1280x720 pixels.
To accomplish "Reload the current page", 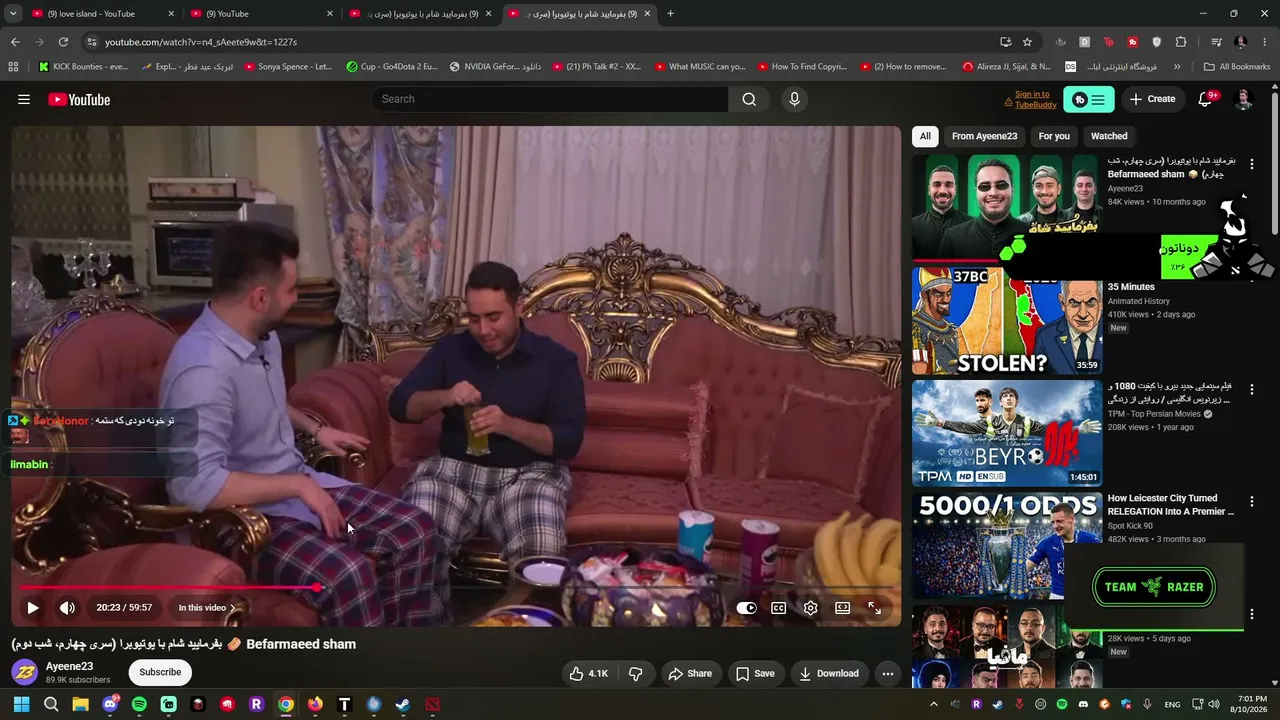I will (63, 42).
